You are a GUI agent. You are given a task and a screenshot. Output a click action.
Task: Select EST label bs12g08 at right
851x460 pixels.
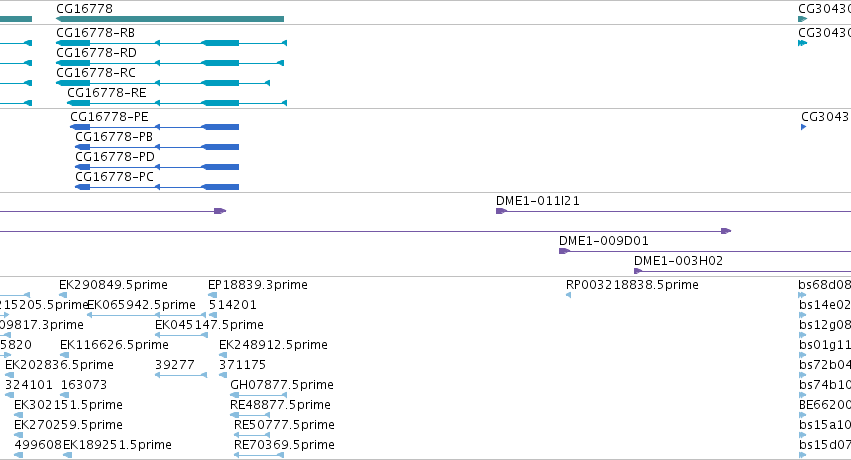pos(824,325)
